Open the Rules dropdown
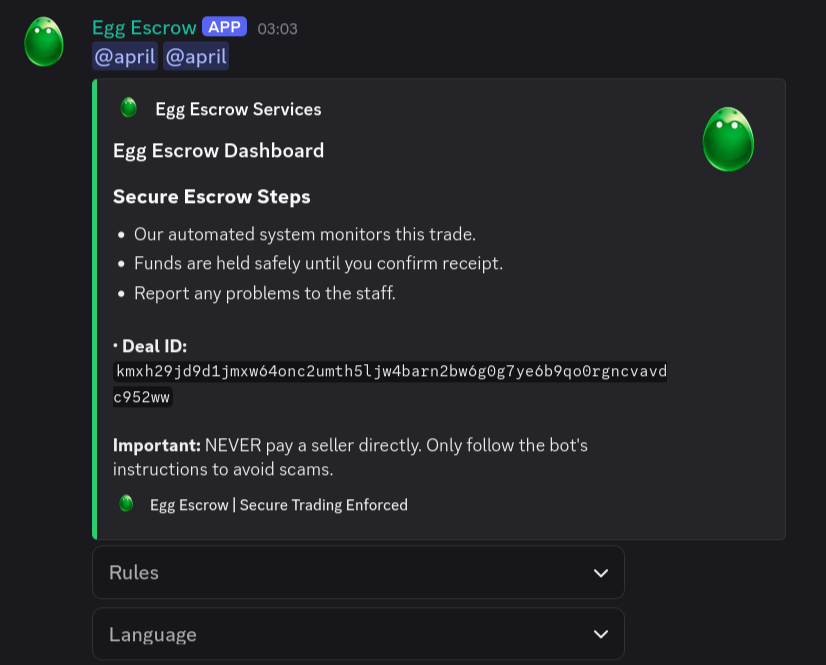Screen dimensions: 826x665 click(358, 572)
